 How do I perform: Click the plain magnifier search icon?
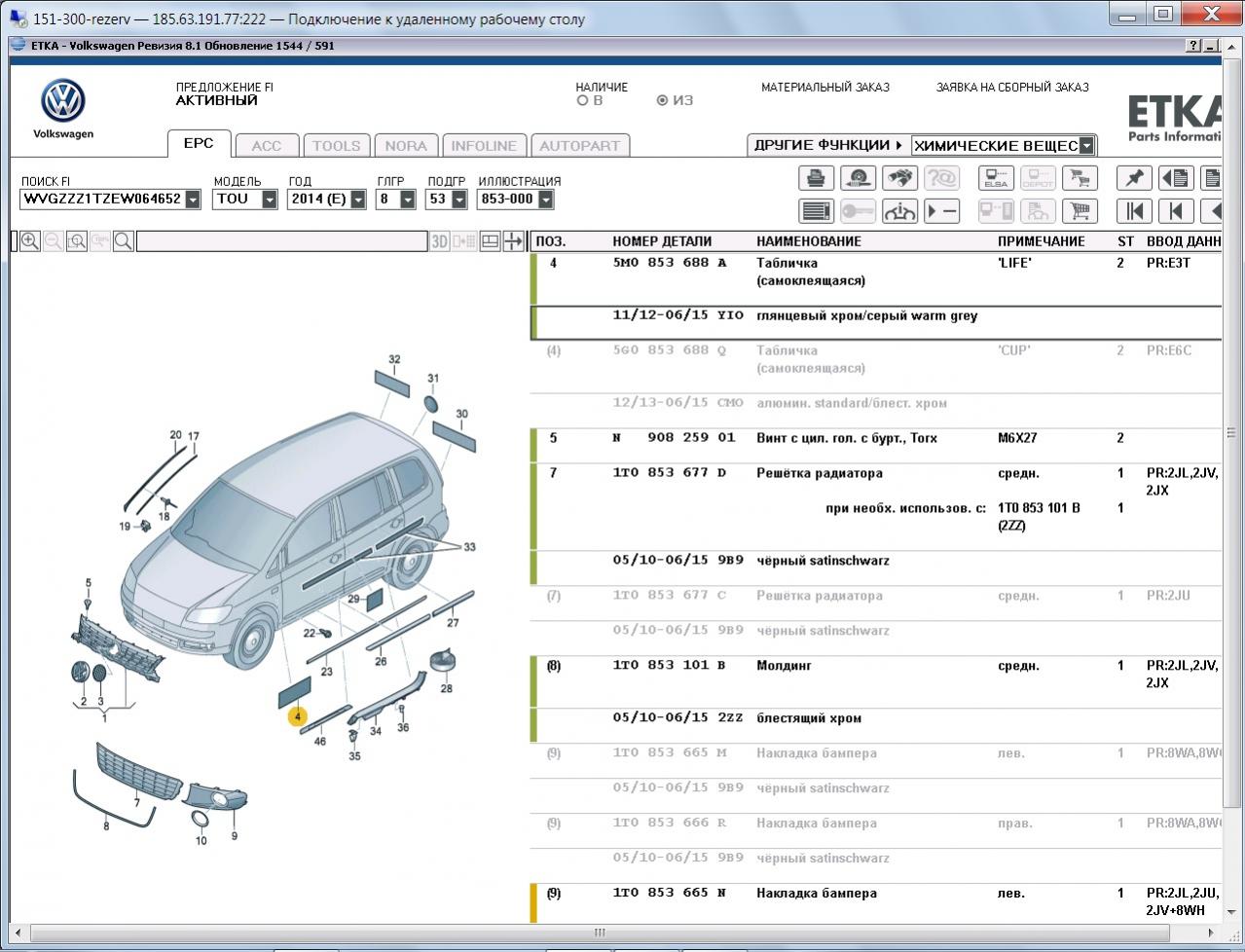tap(124, 241)
